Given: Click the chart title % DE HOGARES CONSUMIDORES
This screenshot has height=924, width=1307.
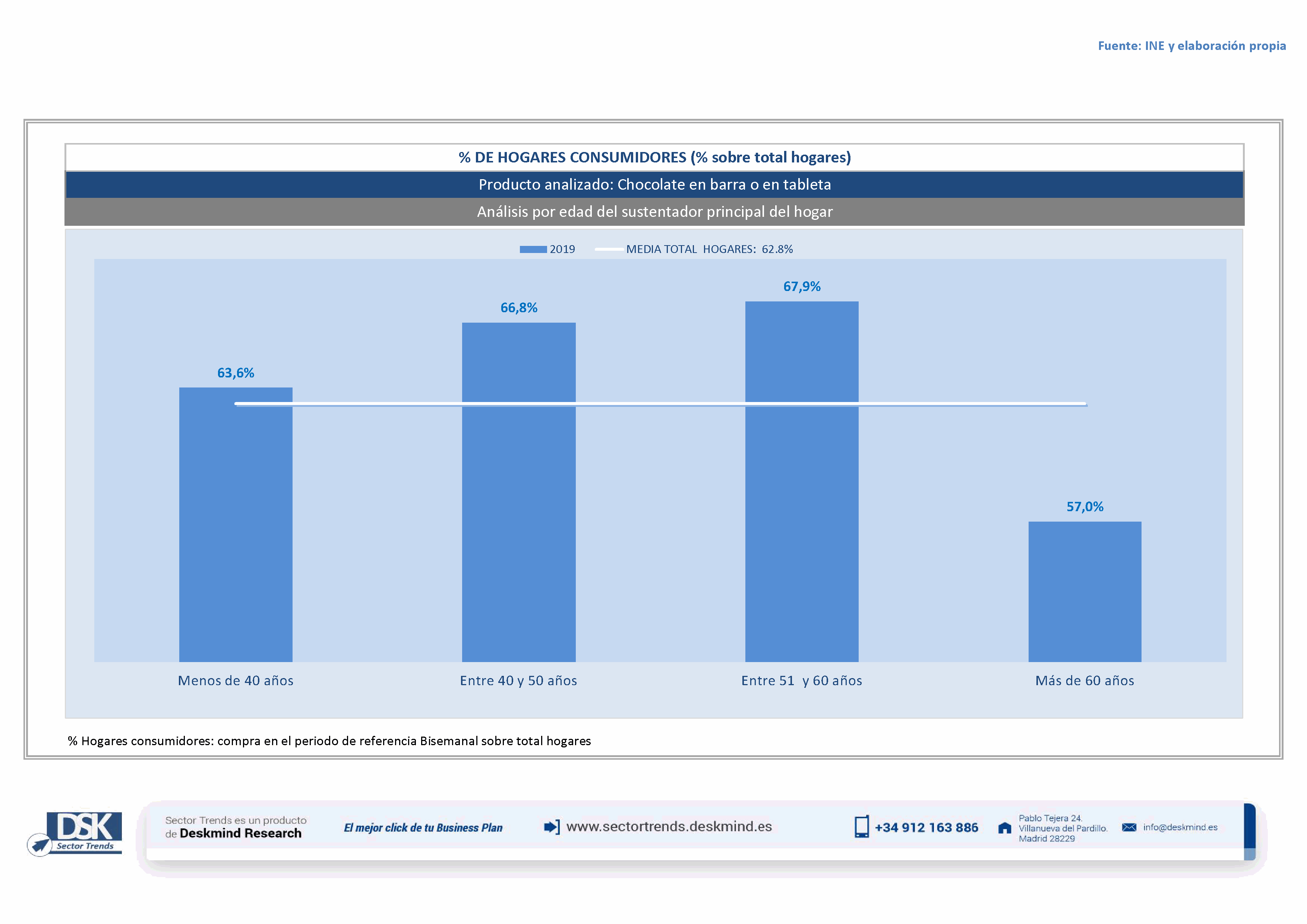Looking at the screenshot, I should [655, 157].
